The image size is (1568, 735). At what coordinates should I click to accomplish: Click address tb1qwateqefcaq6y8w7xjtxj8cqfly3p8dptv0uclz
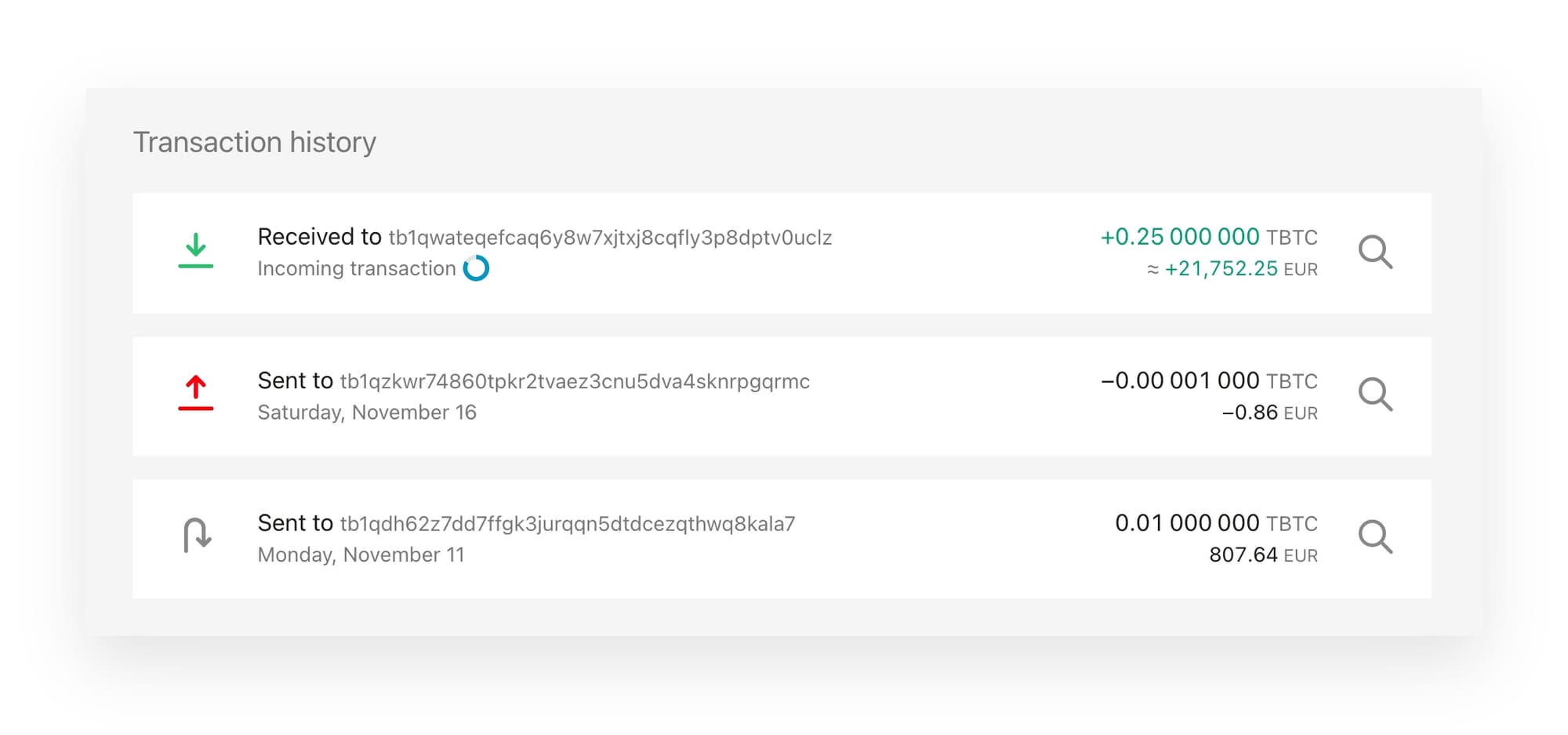click(610, 238)
